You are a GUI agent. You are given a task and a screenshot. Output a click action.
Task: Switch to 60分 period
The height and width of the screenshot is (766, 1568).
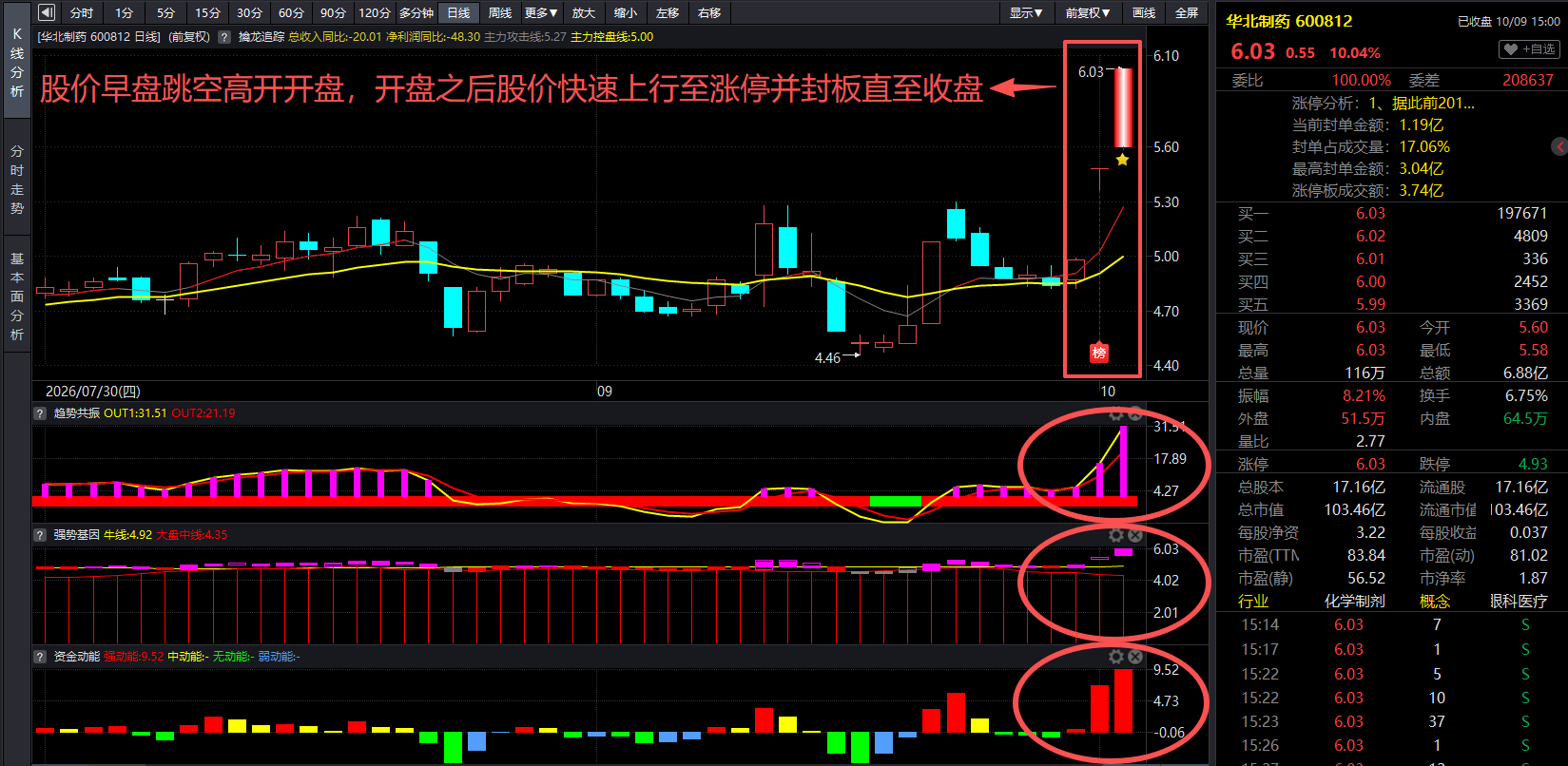click(292, 12)
